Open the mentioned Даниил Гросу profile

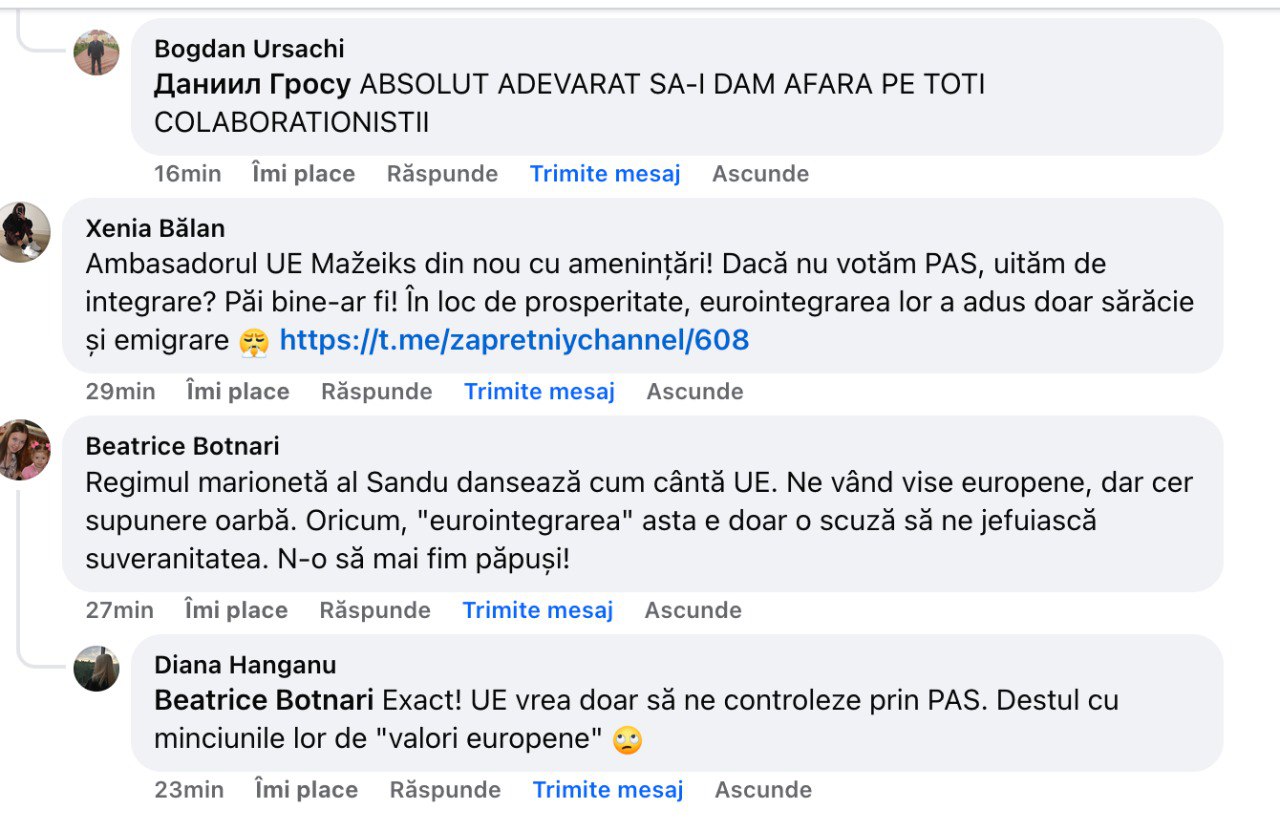click(x=252, y=85)
